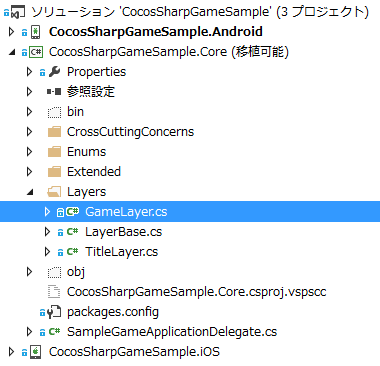
Task: Select the GameLayer.cs file name
Action: tap(126, 212)
